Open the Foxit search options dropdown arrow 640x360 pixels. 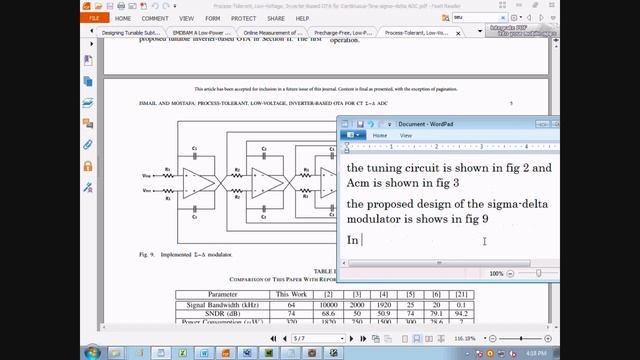click(x=521, y=18)
